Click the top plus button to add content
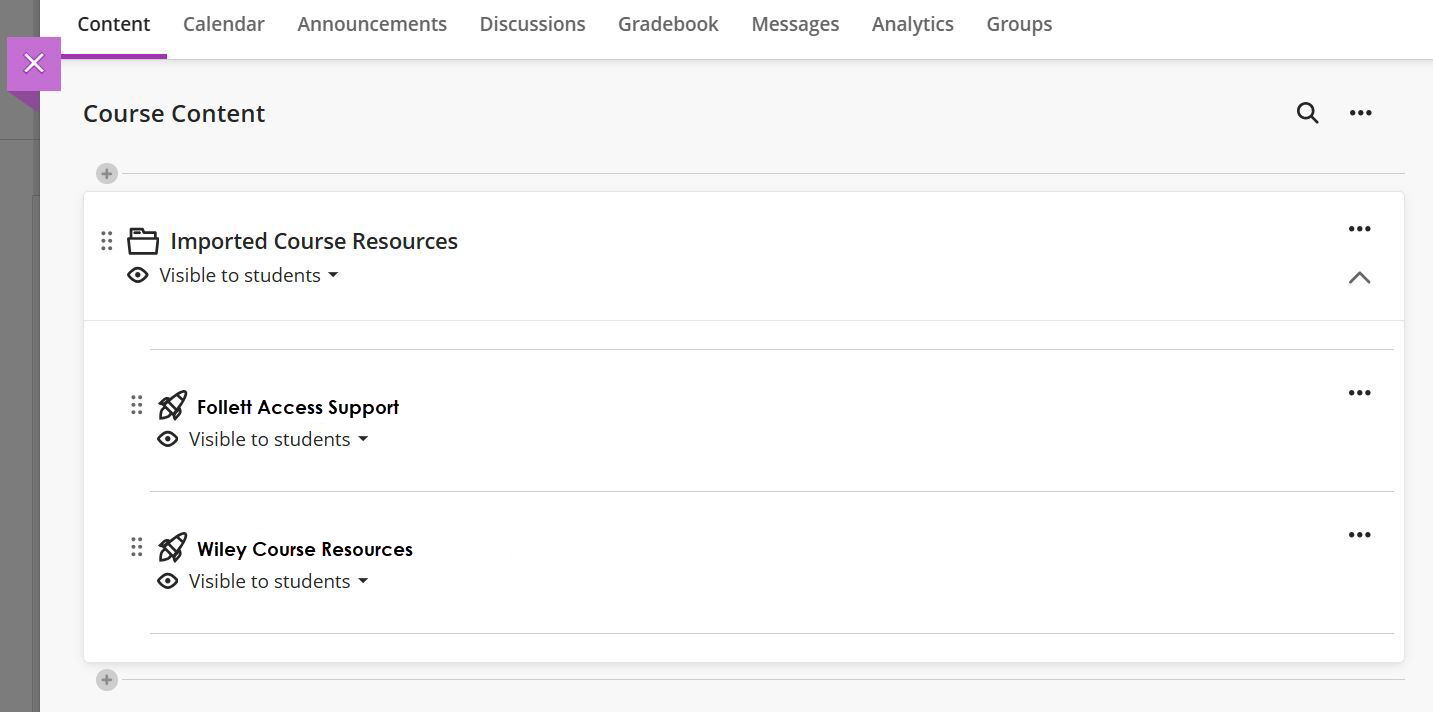 click(107, 173)
